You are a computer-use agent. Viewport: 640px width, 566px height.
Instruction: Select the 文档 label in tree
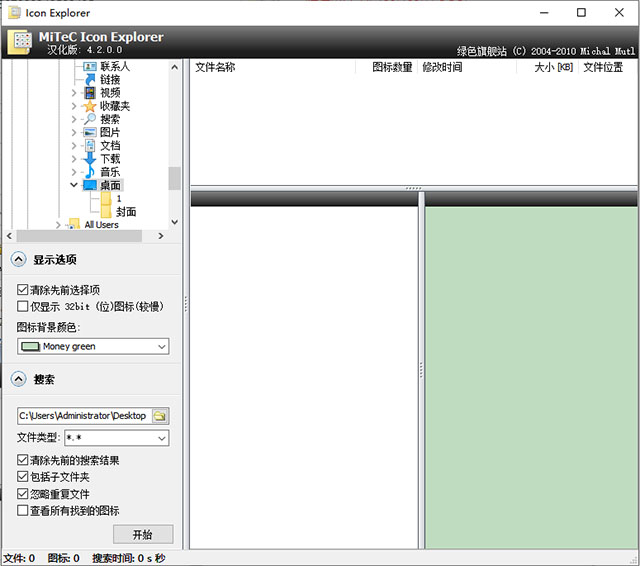coord(110,146)
